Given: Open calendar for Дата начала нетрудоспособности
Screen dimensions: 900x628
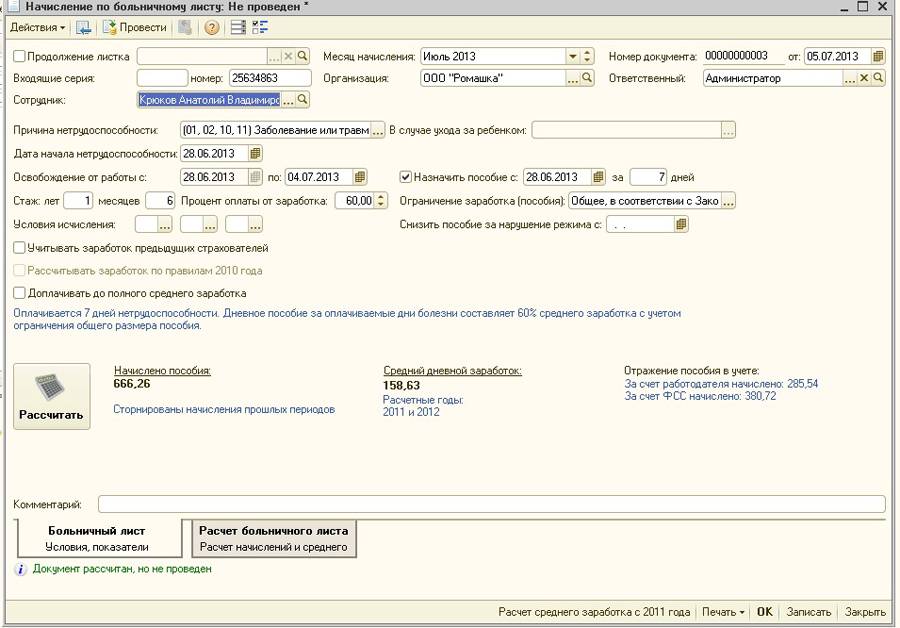Looking at the screenshot, I should [255, 154].
